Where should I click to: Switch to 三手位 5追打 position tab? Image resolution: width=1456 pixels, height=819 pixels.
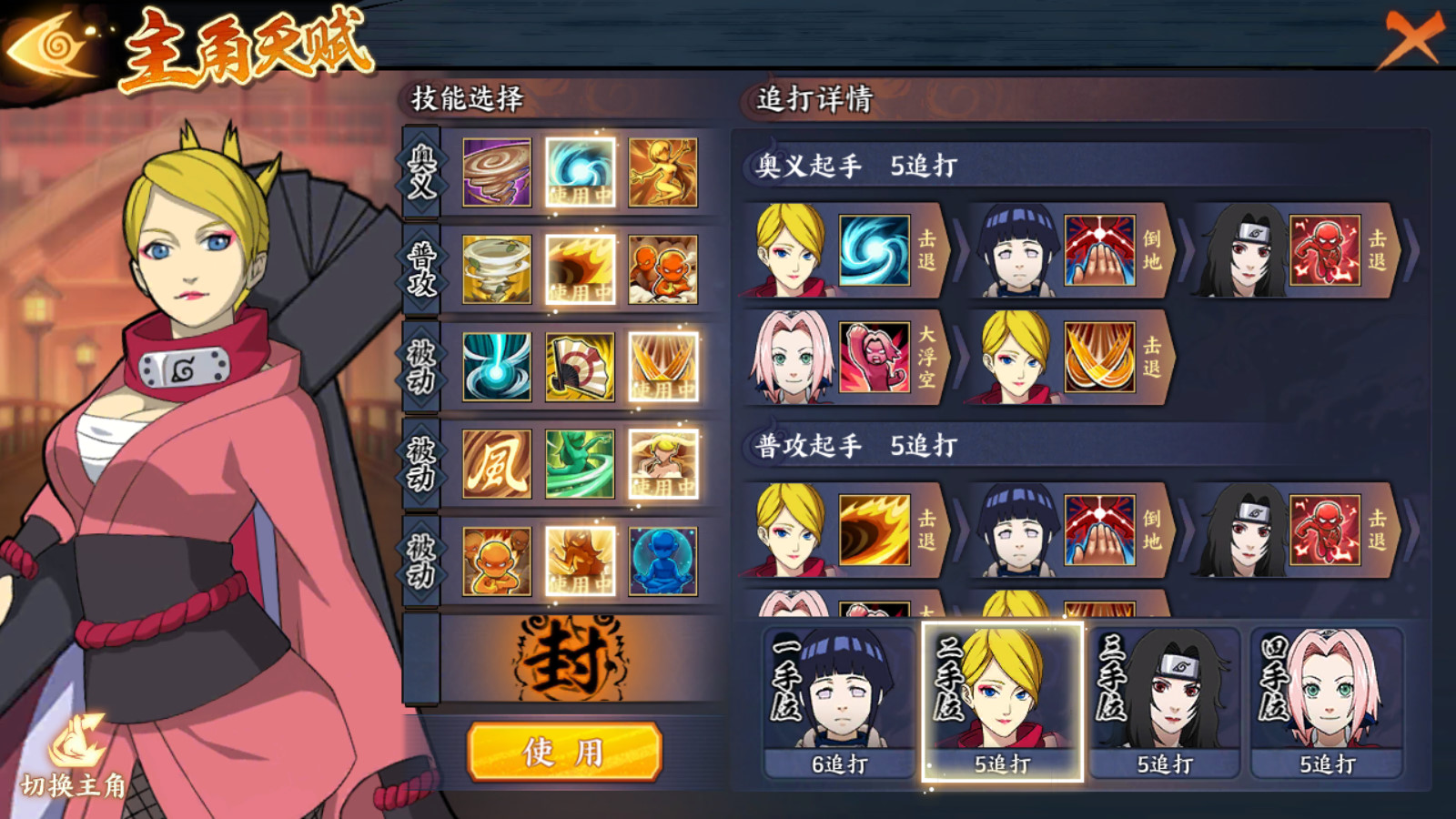click(x=1164, y=703)
